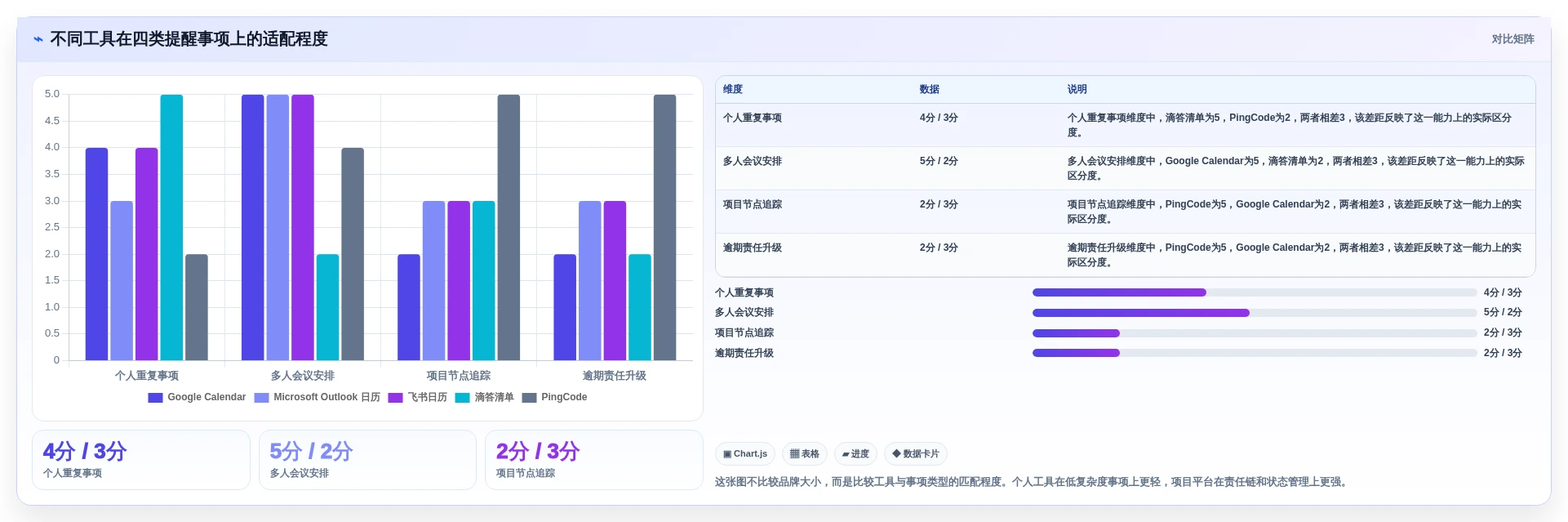This screenshot has height=522, width=1568.
Task: Click the dashboard title 不同工具在四类提醒事项上的适配程度
Action: click(189, 39)
